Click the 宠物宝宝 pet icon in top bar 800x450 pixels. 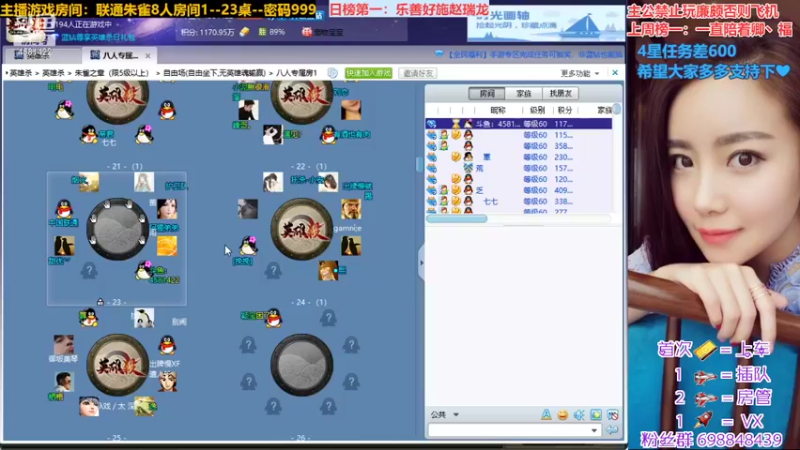[323, 32]
